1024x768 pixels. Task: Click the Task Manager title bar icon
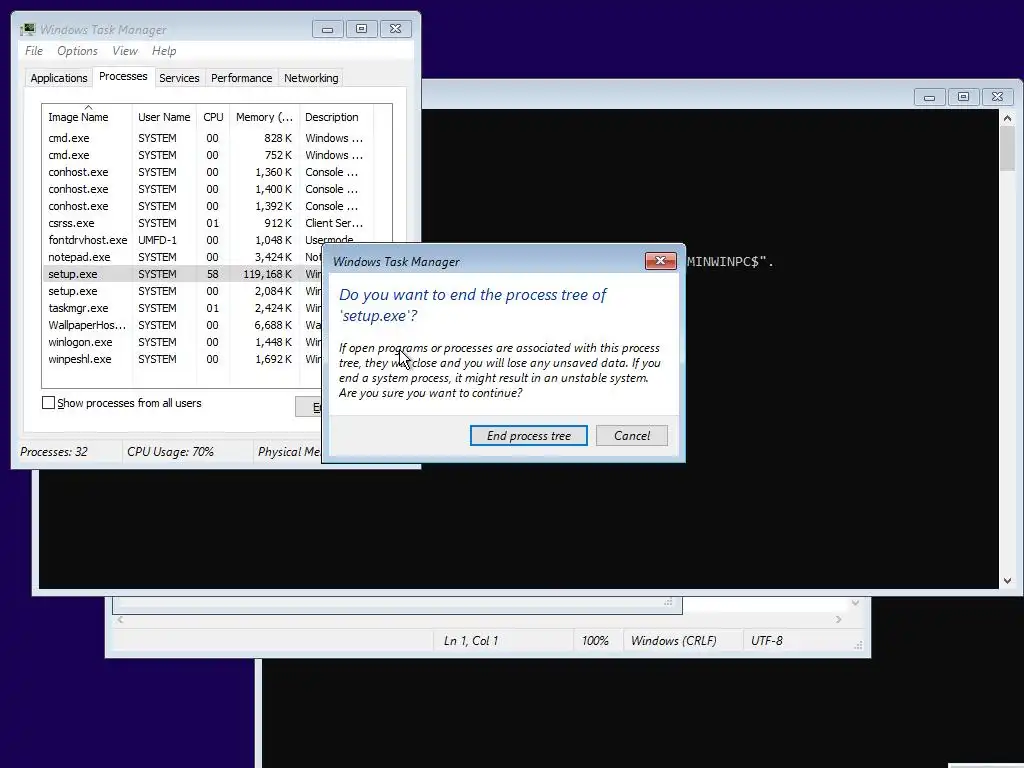[27, 29]
